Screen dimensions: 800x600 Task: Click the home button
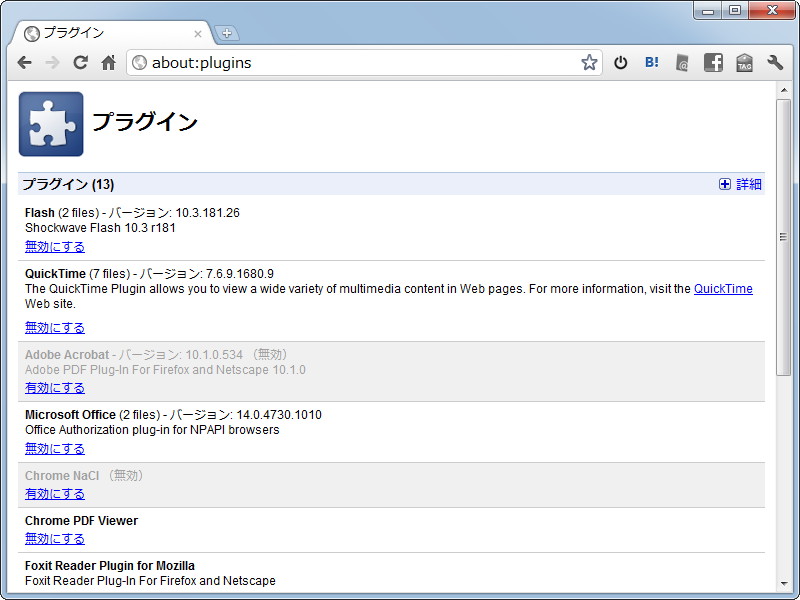(x=108, y=62)
